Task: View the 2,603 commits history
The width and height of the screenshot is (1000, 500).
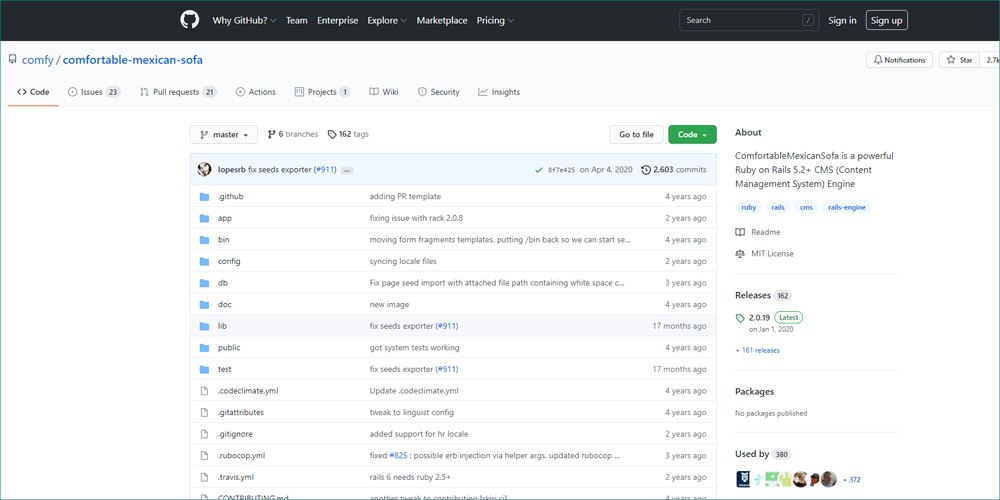Action: tap(674, 170)
